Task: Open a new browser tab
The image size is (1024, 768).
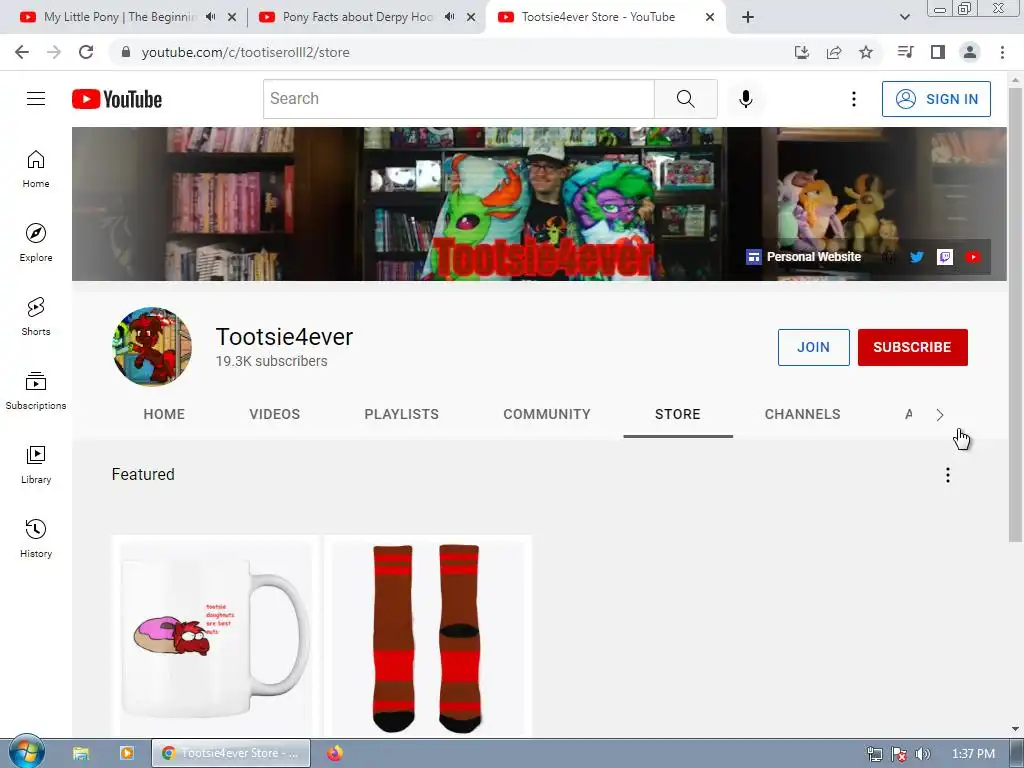Action: (x=748, y=17)
